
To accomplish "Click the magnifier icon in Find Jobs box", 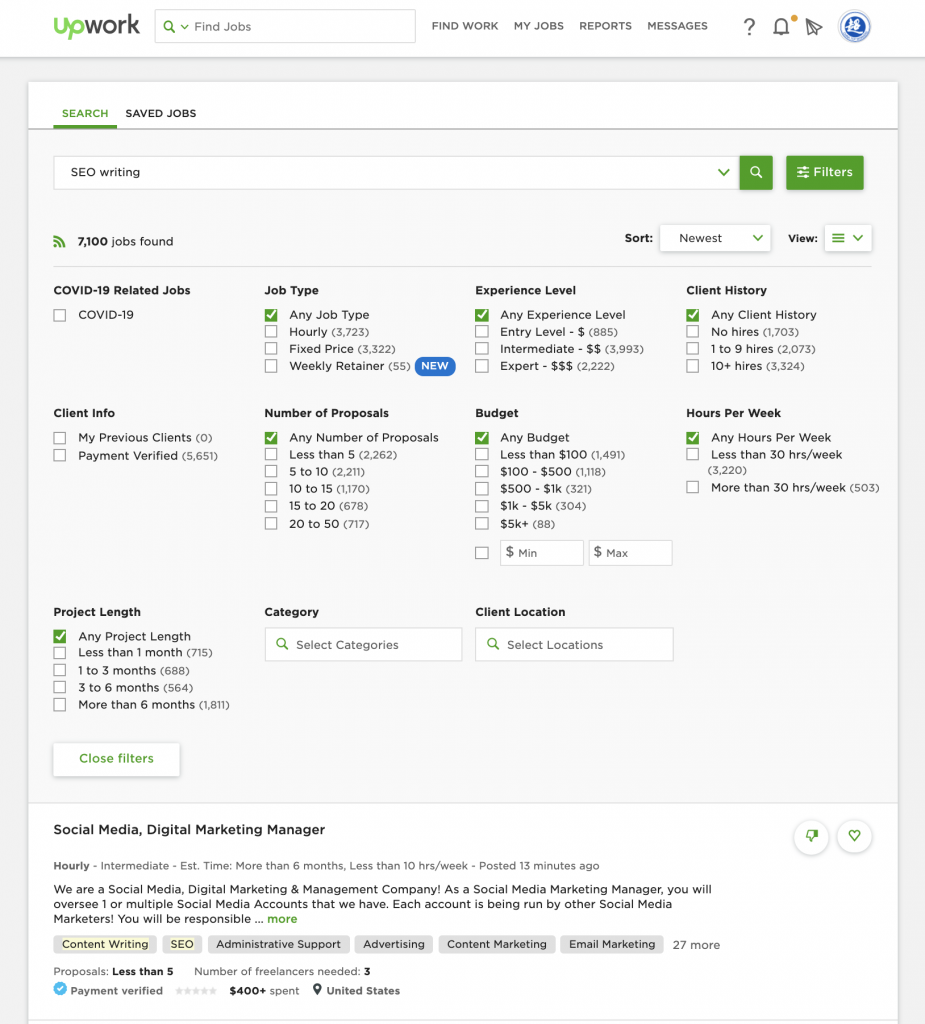I will click(x=169, y=27).
